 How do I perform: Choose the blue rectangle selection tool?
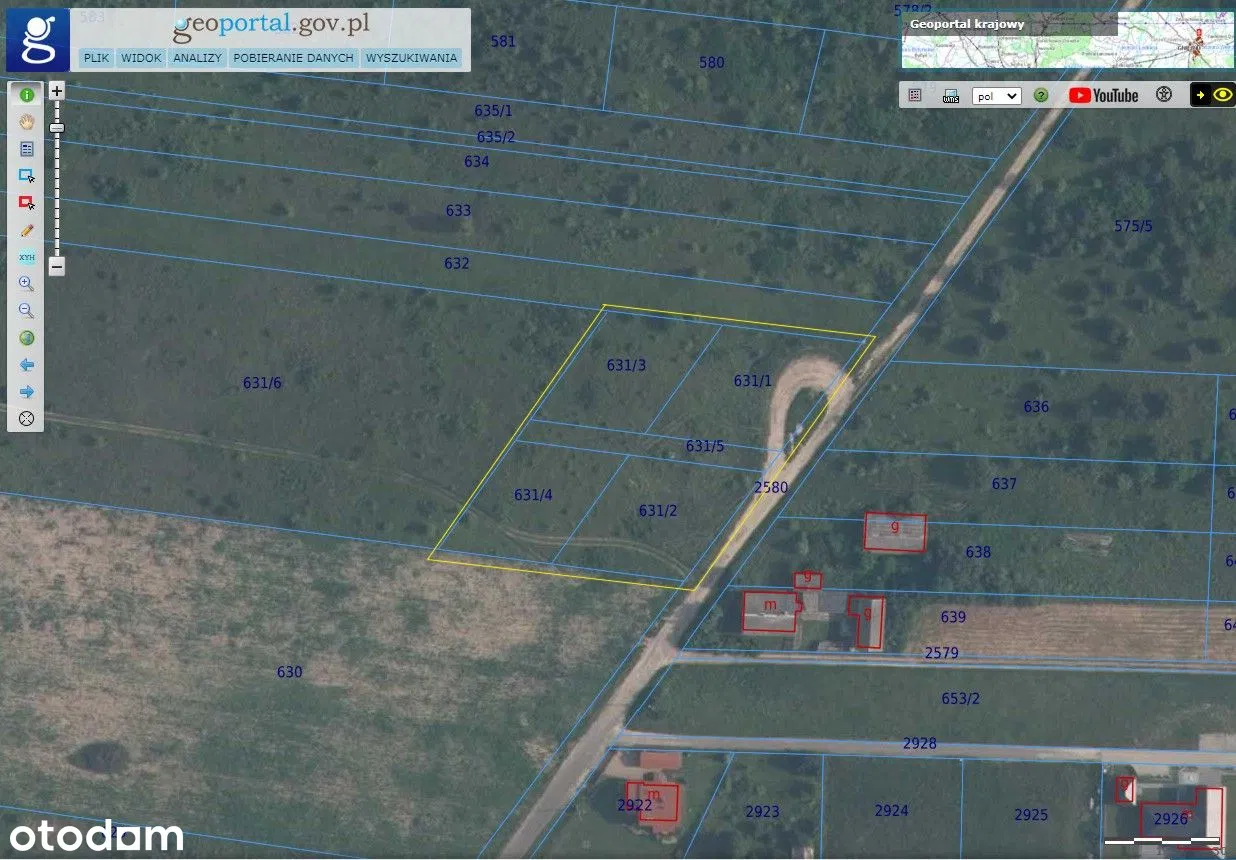(x=27, y=176)
